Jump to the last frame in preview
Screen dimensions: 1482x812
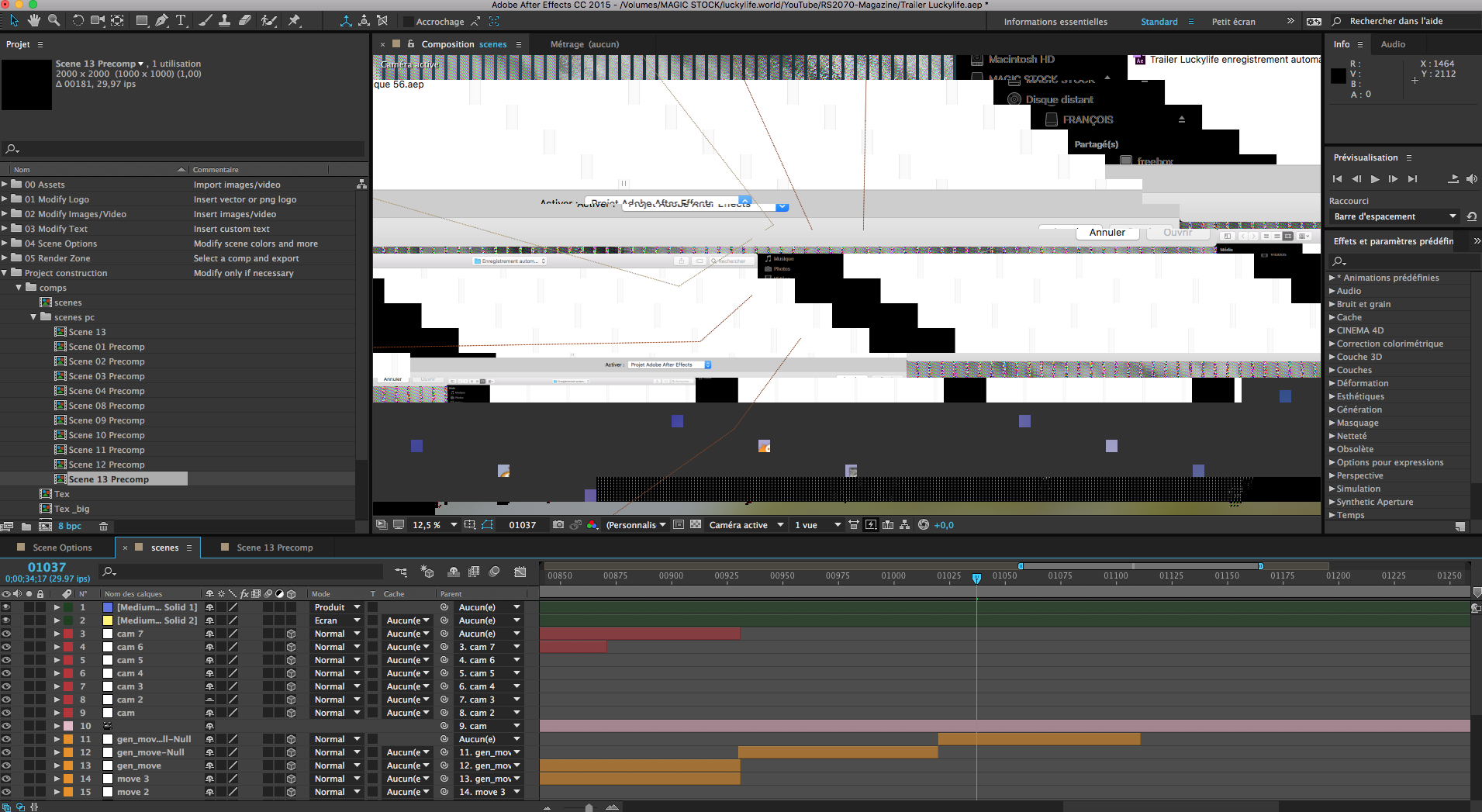coord(1412,179)
